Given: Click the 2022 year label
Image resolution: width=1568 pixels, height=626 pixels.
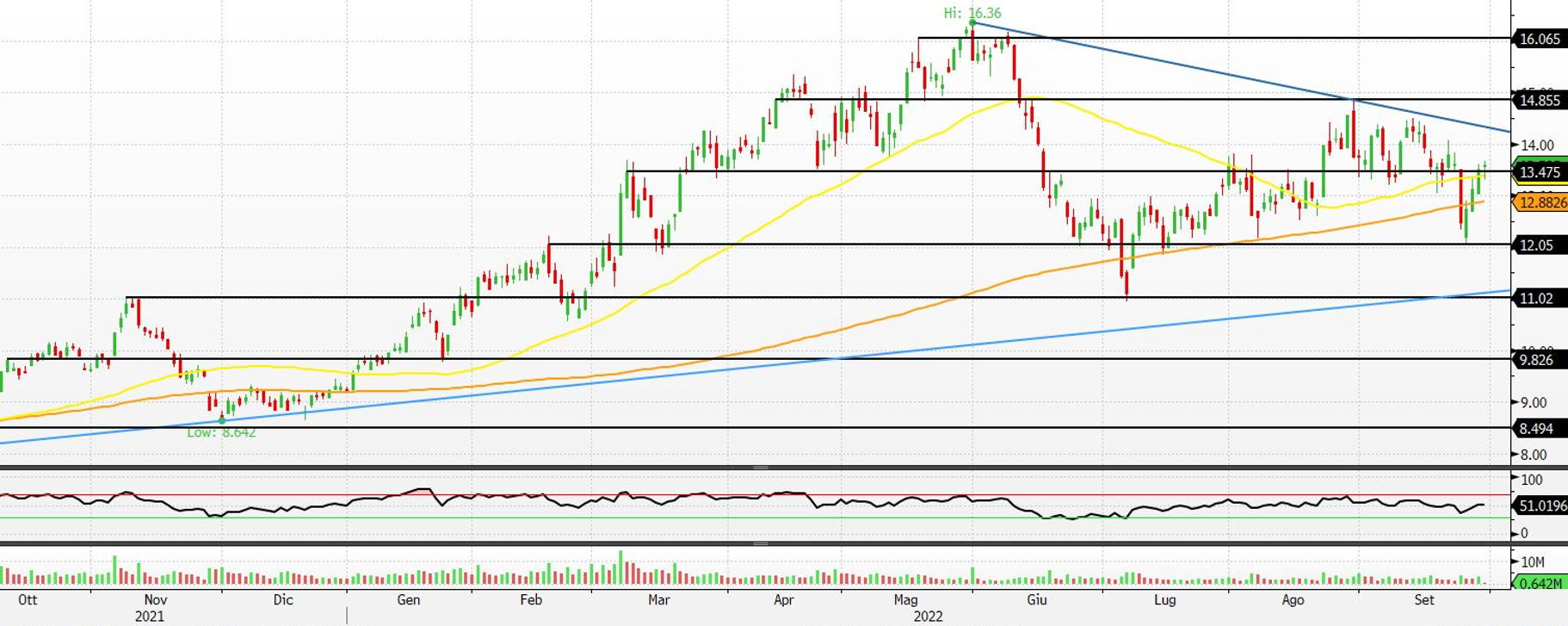Looking at the screenshot, I should coord(929,617).
